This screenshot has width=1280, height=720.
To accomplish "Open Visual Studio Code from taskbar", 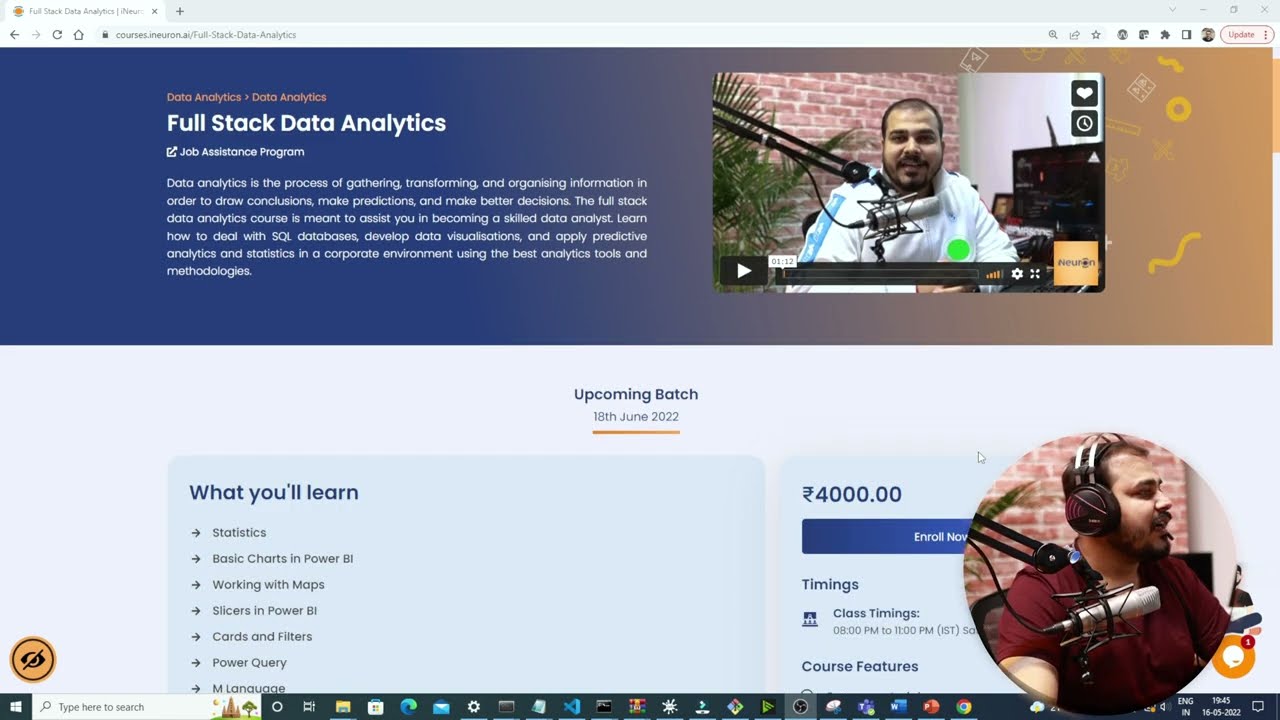I will point(571,707).
